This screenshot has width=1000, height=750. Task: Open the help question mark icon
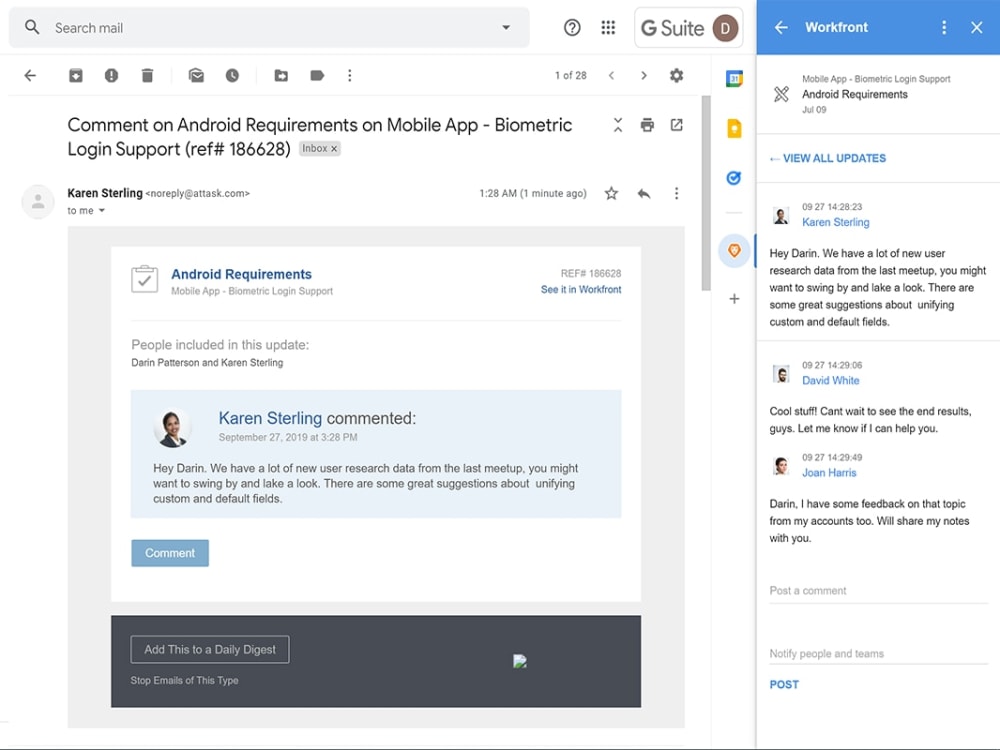(572, 27)
